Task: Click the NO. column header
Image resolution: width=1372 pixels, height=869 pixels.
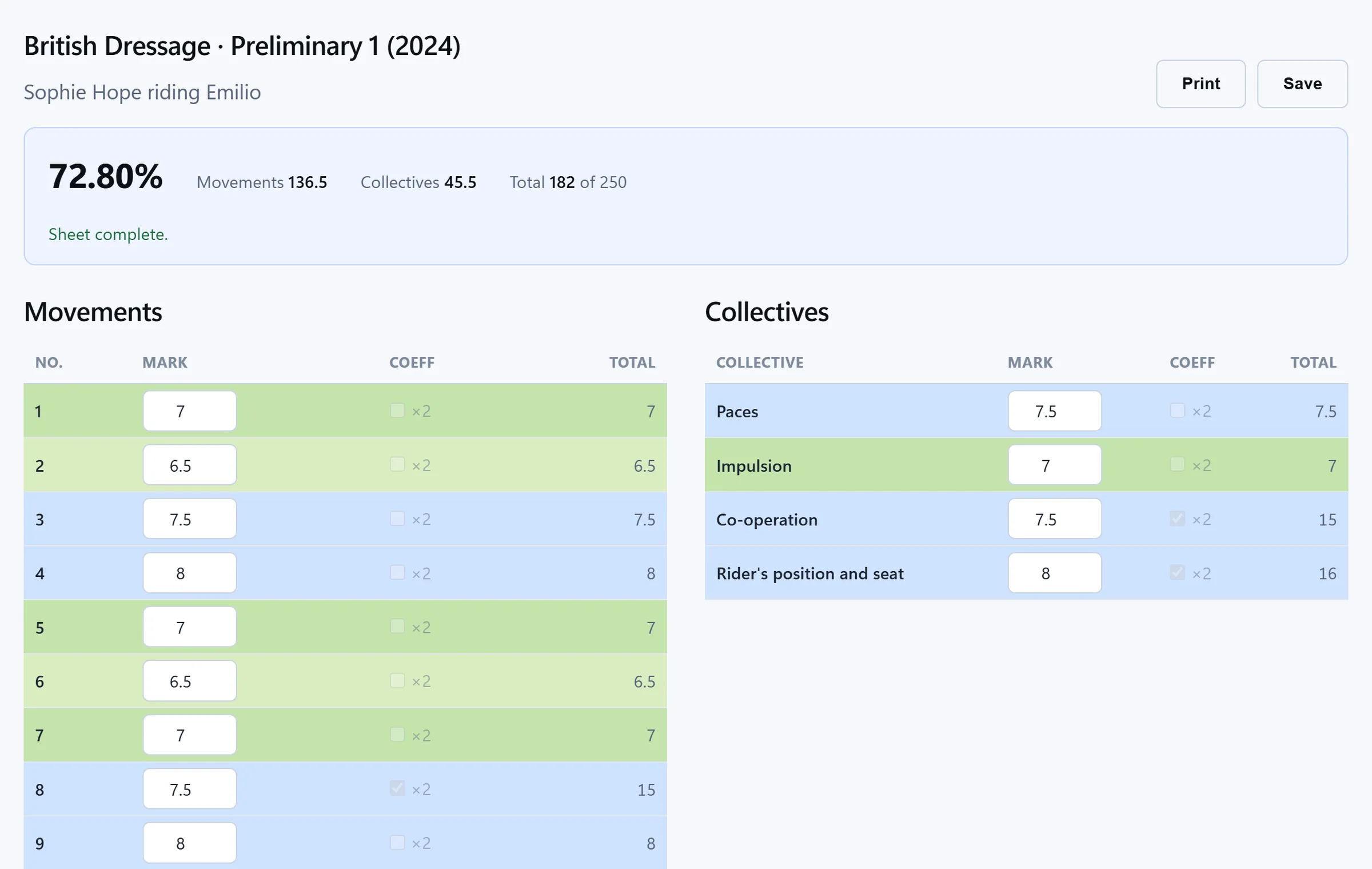Action: [x=49, y=362]
